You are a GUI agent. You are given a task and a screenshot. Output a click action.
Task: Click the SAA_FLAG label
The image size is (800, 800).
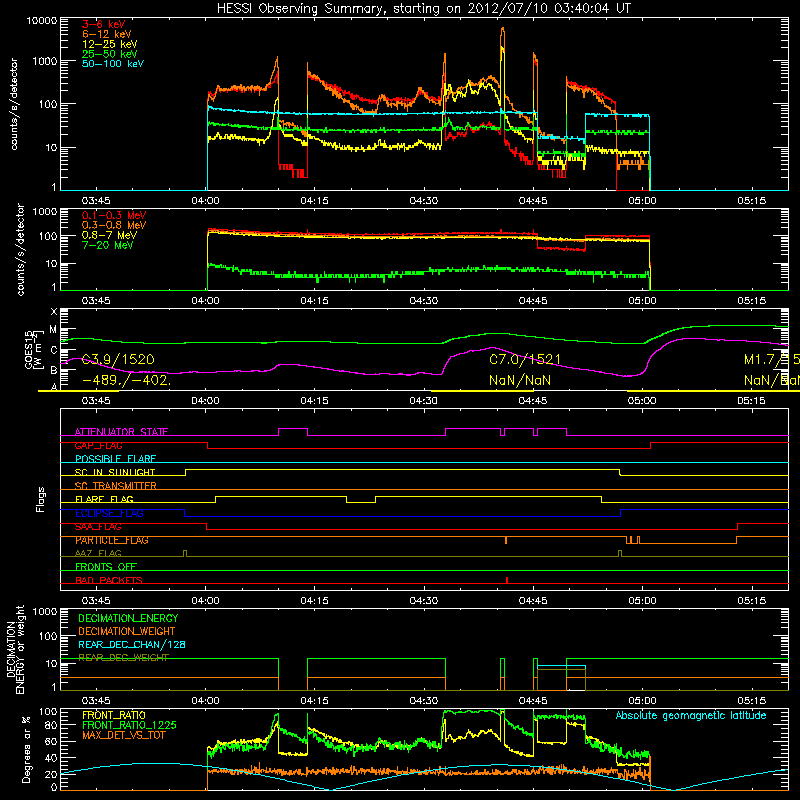(98, 527)
